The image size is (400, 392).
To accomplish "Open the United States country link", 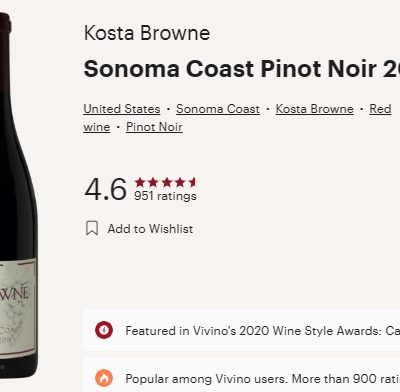I will point(122,109).
